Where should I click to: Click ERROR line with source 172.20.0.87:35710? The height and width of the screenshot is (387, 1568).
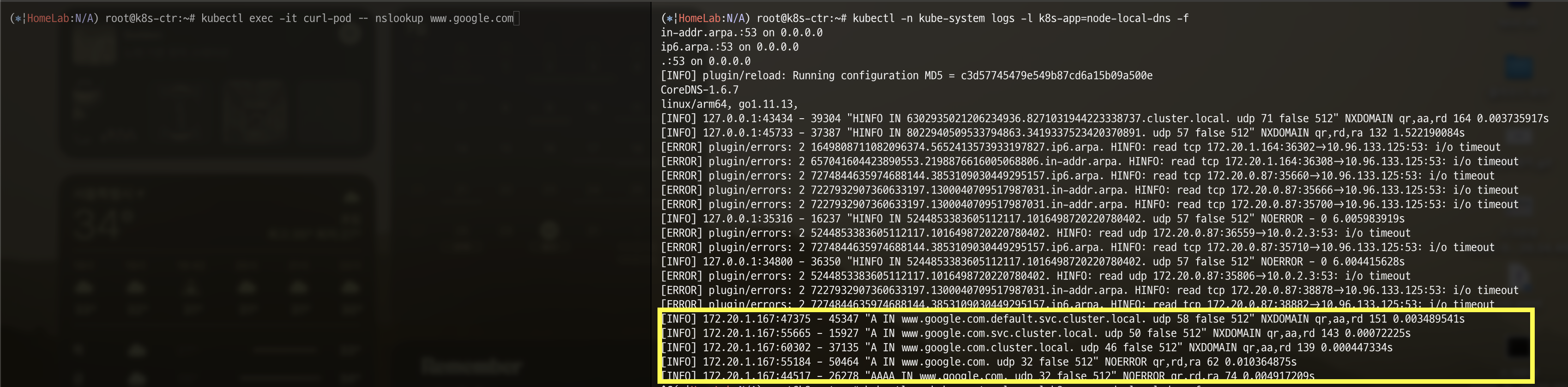tap(1077, 247)
